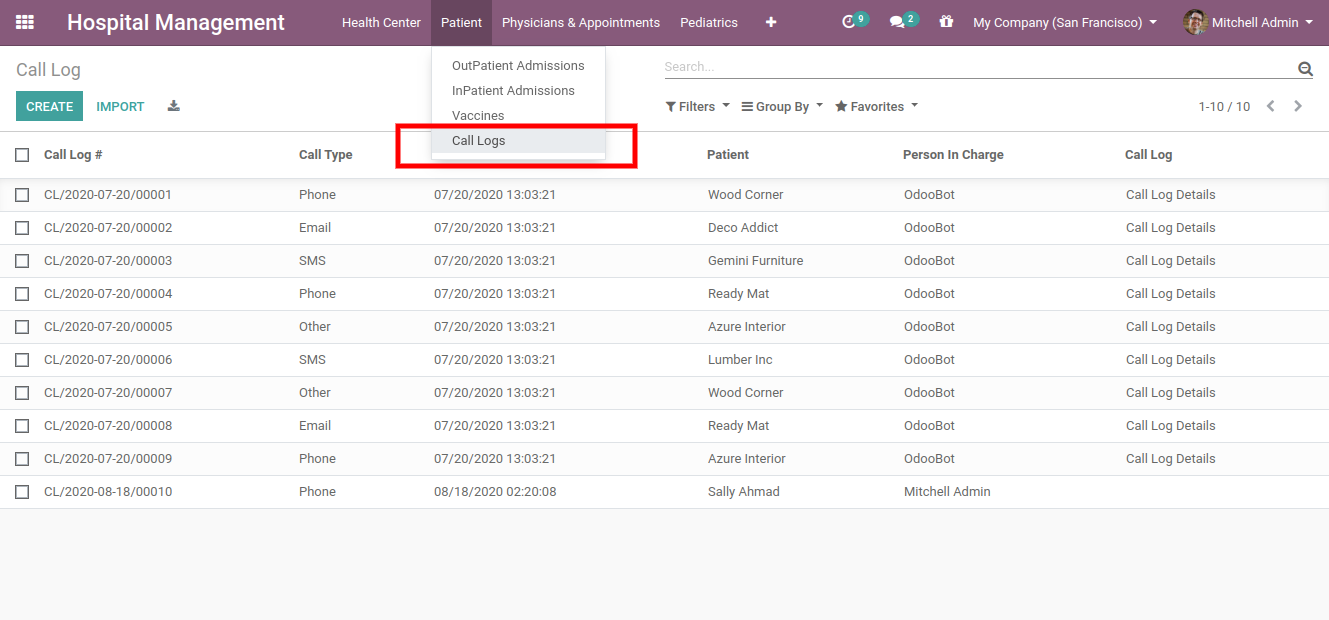Check the row for Sally Ahmad's call log

click(x=22, y=491)
